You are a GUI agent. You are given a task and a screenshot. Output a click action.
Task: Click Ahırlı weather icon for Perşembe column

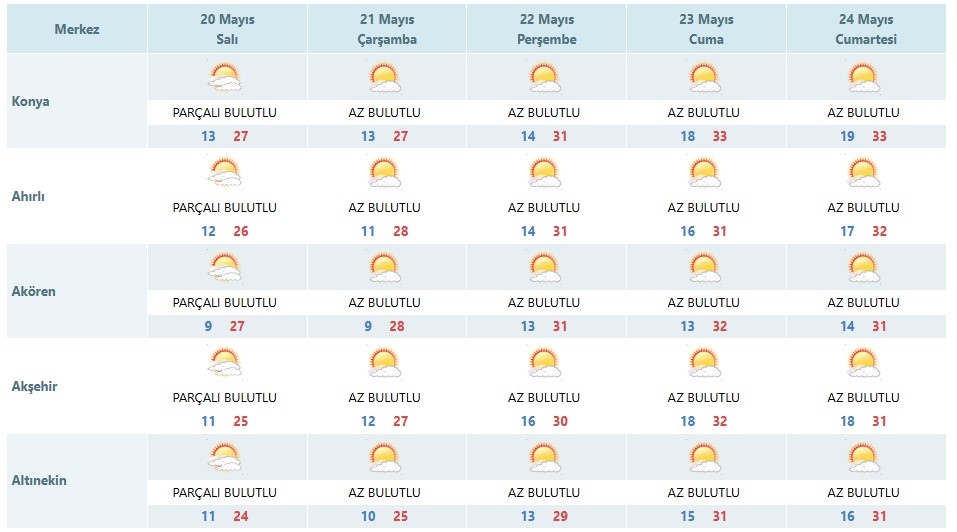(x=545, y=174)
